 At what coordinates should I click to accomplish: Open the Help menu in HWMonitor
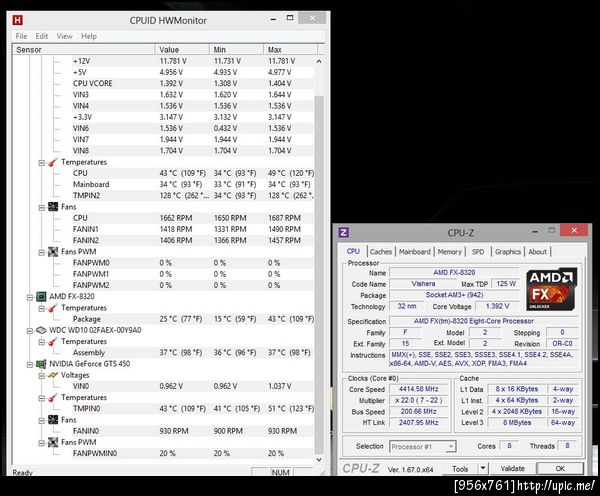coord(89,36)
